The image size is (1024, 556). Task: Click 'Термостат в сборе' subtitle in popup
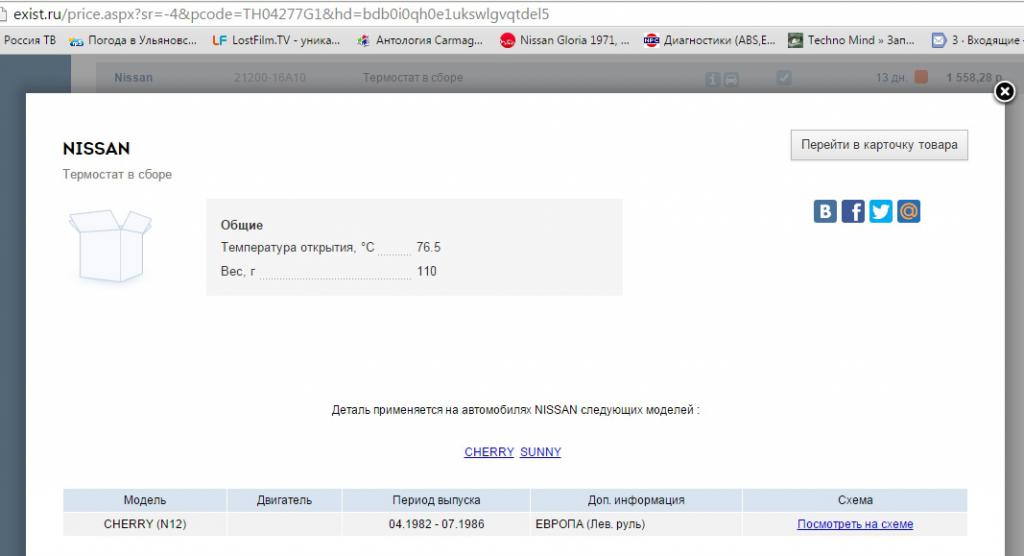pos(118,174)
